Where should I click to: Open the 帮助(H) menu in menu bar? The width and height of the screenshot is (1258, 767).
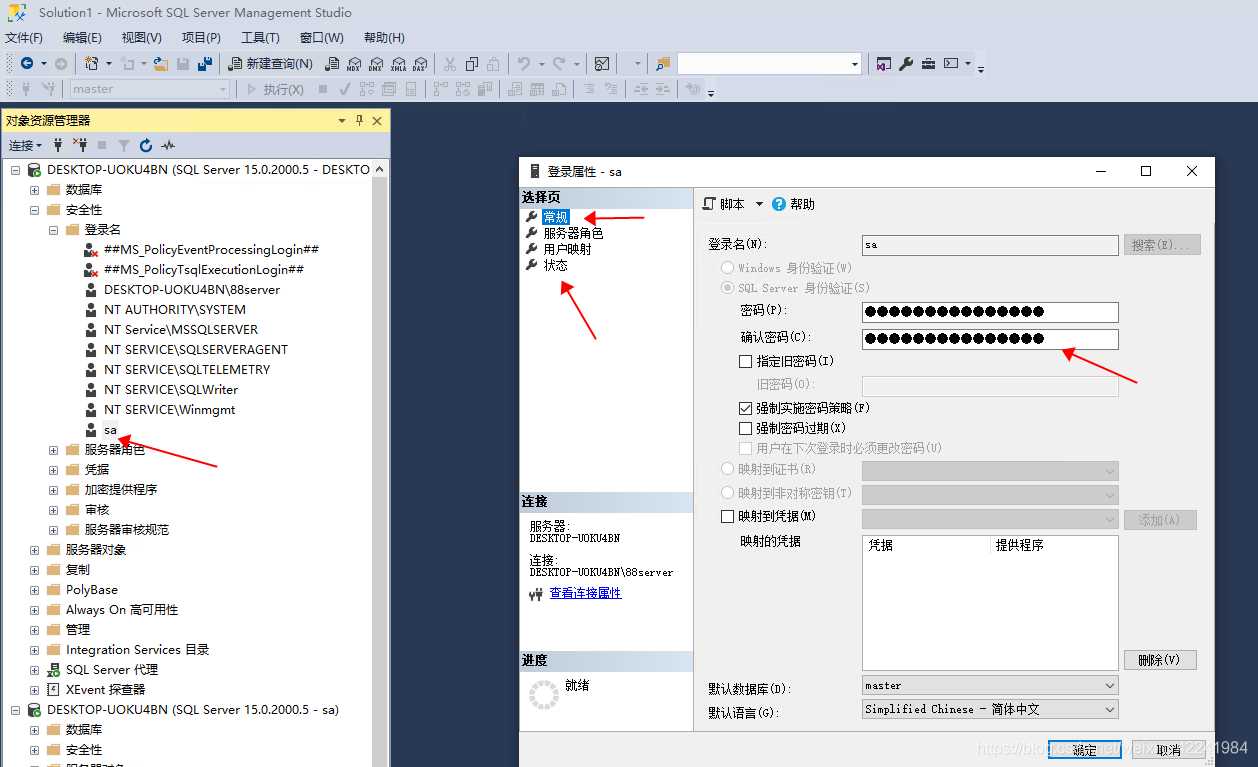pyautogui.click(x=384, y=38)
